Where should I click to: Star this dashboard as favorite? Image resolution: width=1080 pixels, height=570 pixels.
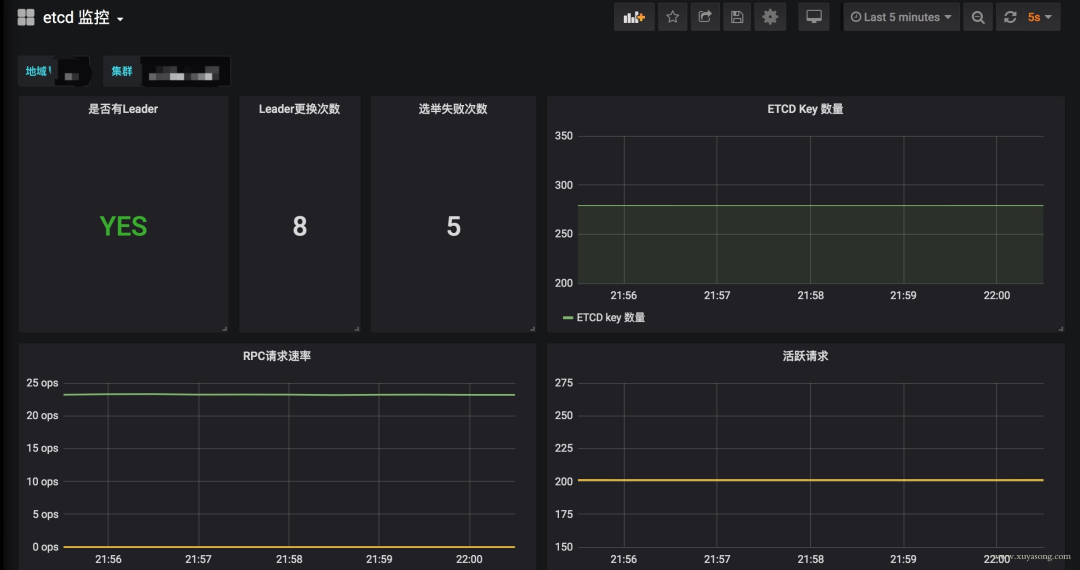click(x=673, y=17)
